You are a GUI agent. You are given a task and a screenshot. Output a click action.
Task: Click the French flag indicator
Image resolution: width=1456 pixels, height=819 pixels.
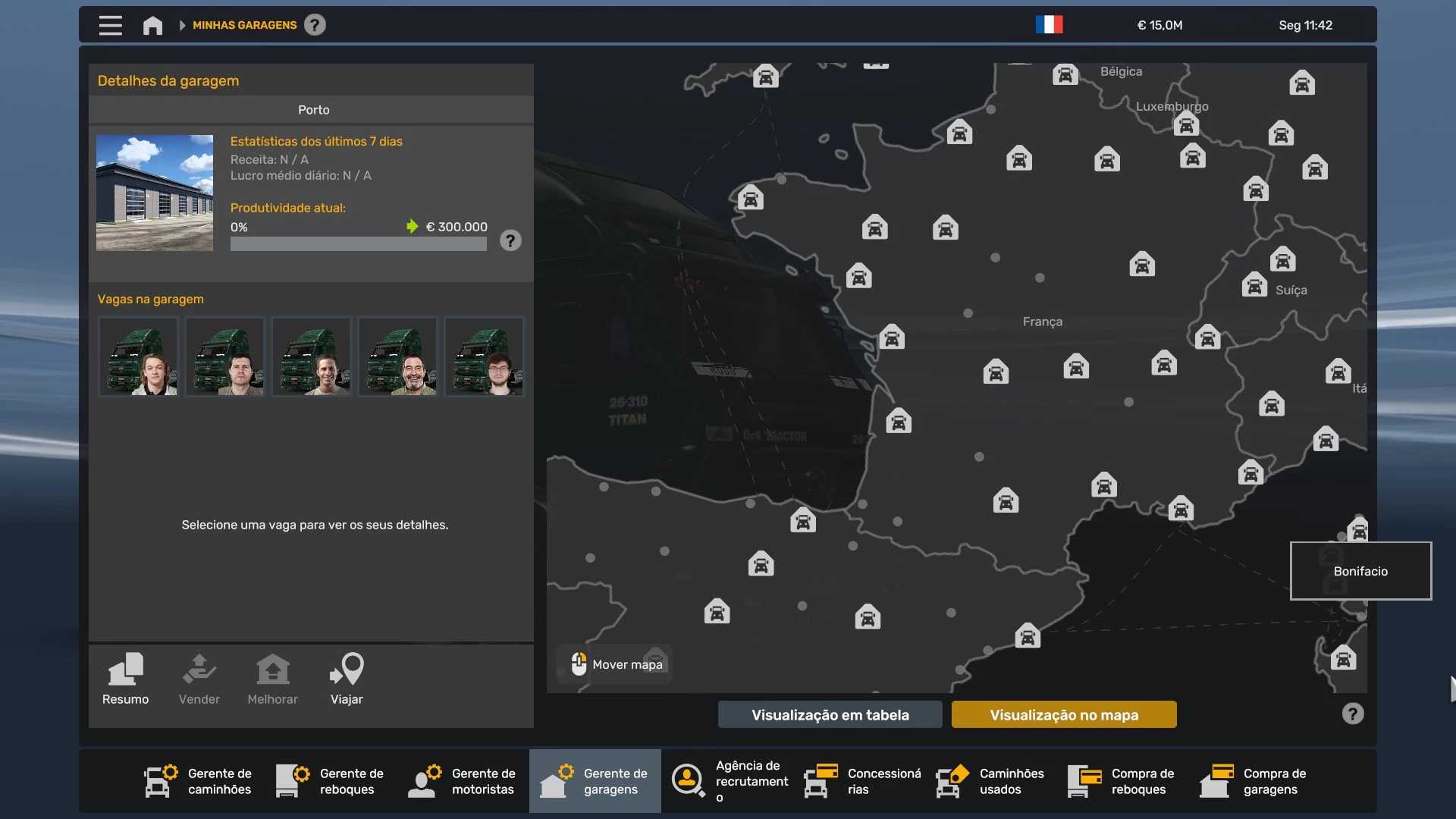tap(1049, 25)
